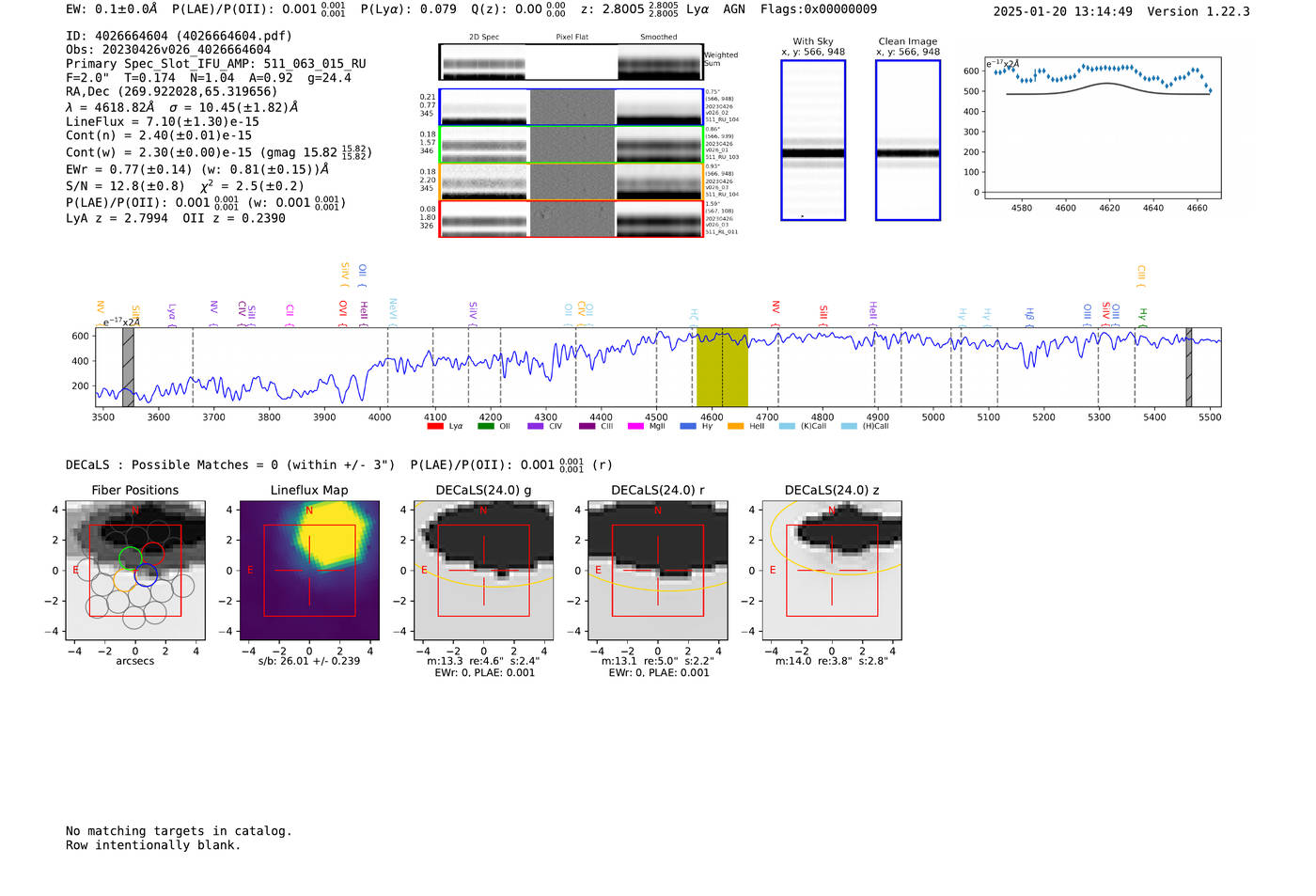Select the S/N = 12.8(±0.8) value

click(x=125, y=186)
